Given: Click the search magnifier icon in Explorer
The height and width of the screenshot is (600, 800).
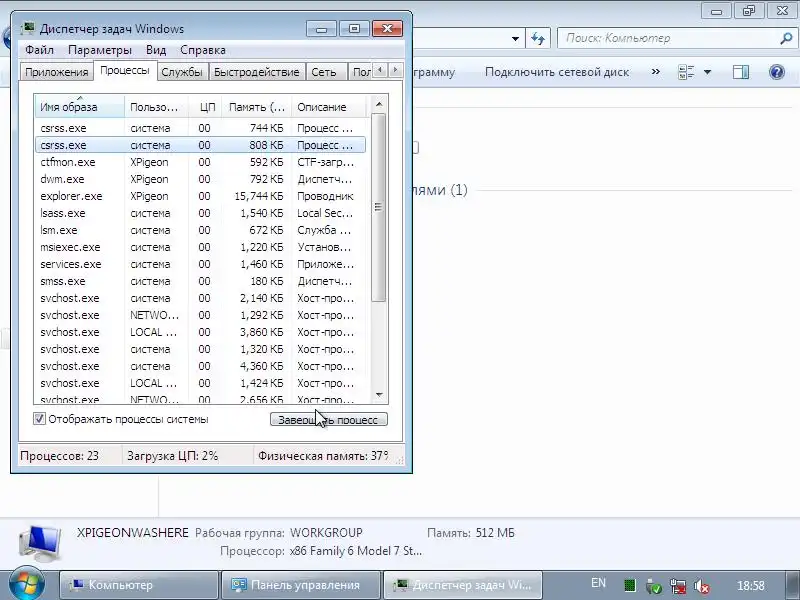Looking at the screenshot, I should (786, 38).
